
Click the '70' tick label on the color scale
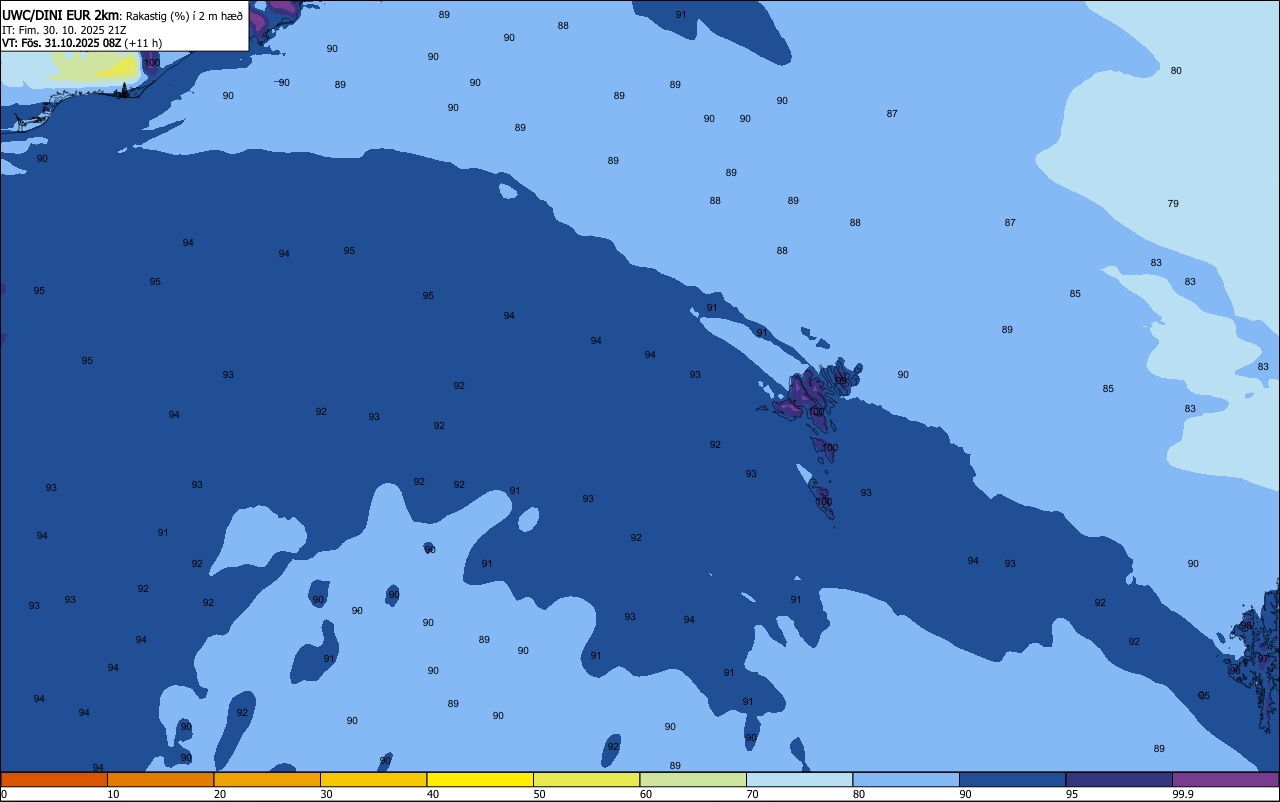(x=753, y=794)
